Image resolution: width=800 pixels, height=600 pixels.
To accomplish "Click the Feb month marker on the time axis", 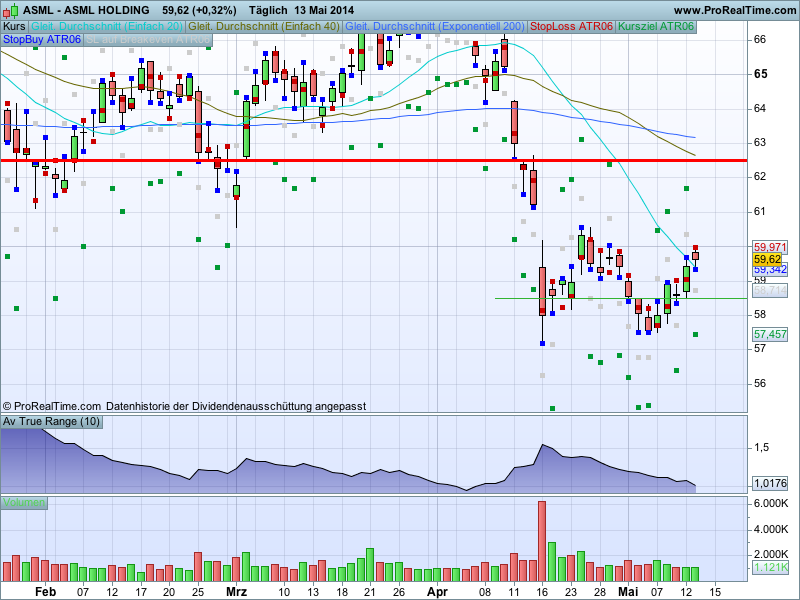I will pyautogui.click(x=45, y=592).
